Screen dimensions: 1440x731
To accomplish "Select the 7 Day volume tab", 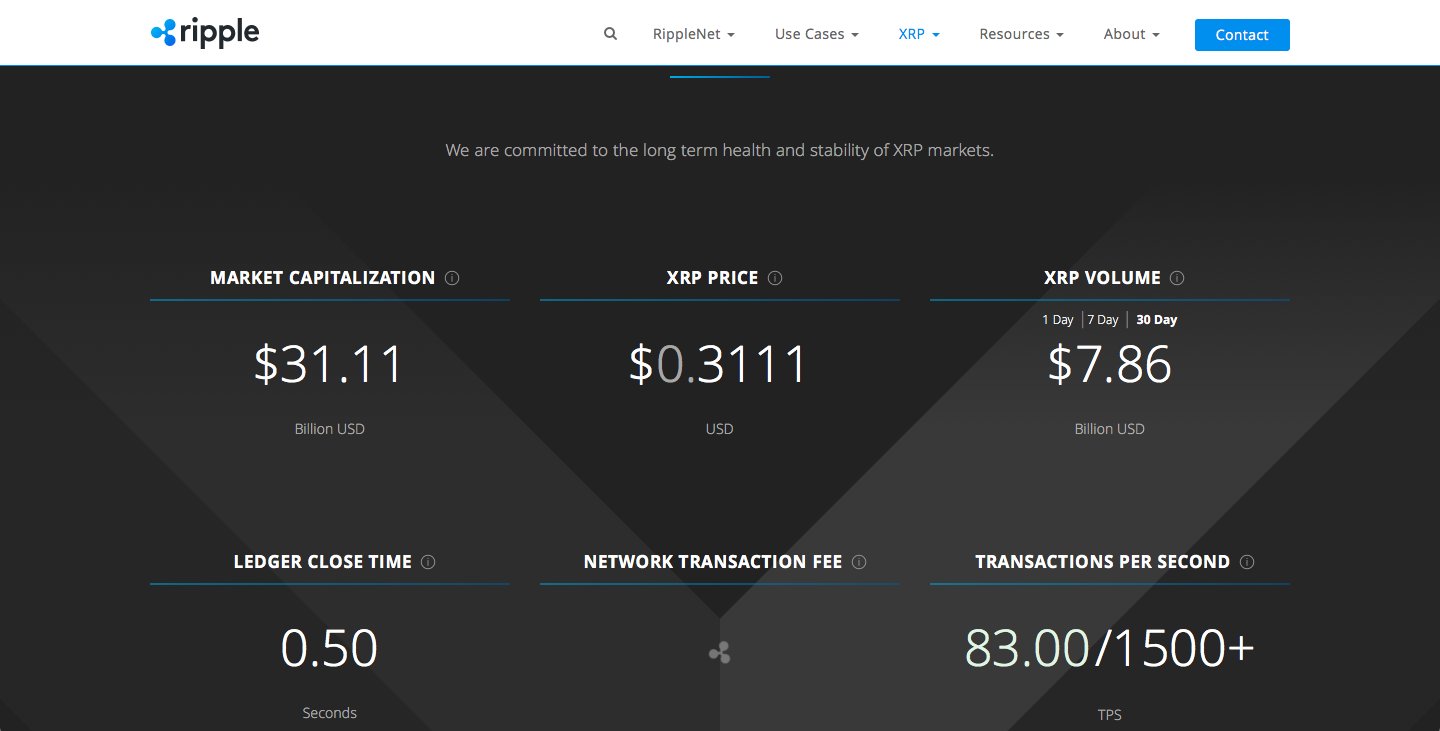I will [x=1102, y=320].
